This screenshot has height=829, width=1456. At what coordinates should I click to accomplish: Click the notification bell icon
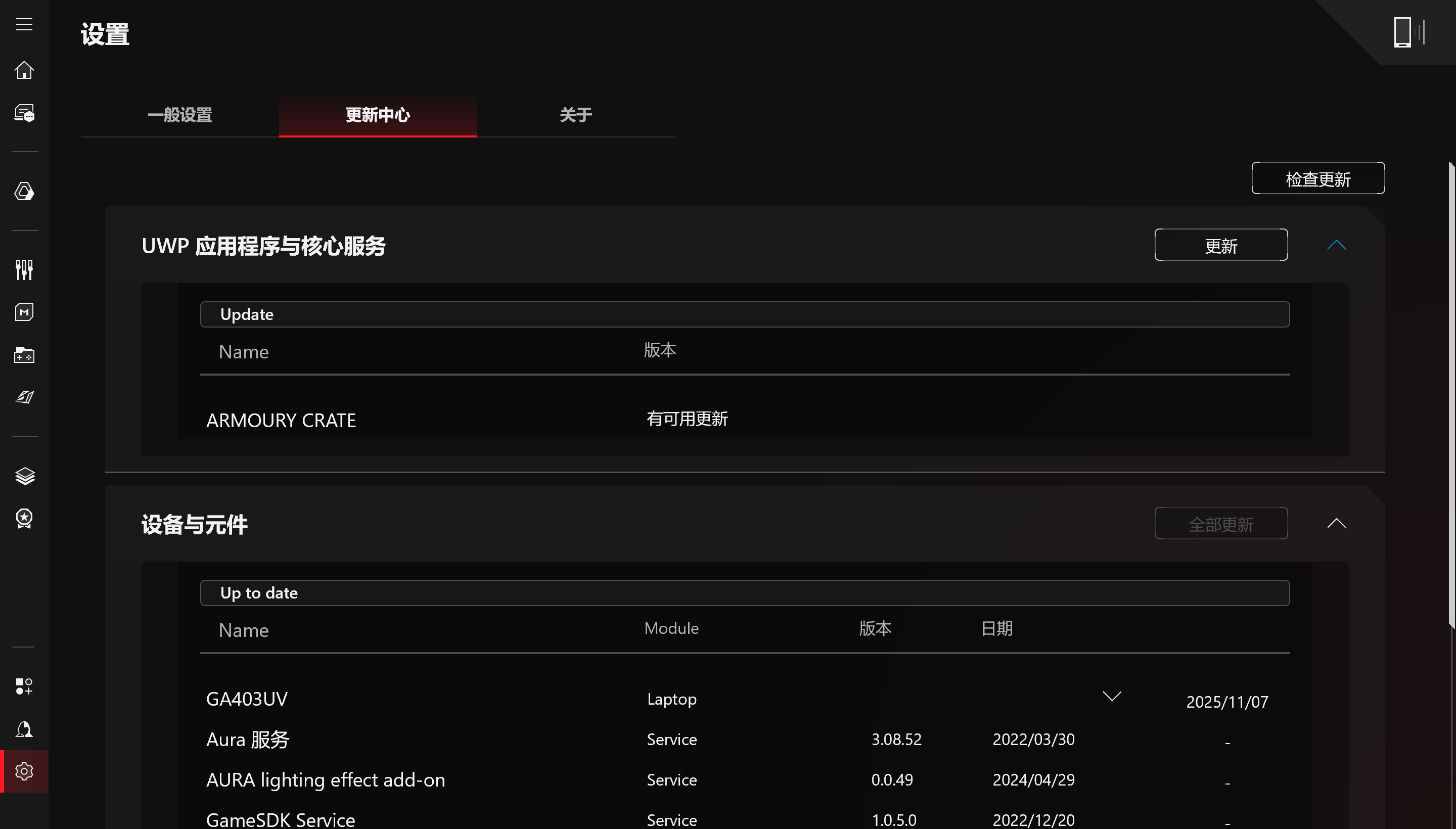24,729
